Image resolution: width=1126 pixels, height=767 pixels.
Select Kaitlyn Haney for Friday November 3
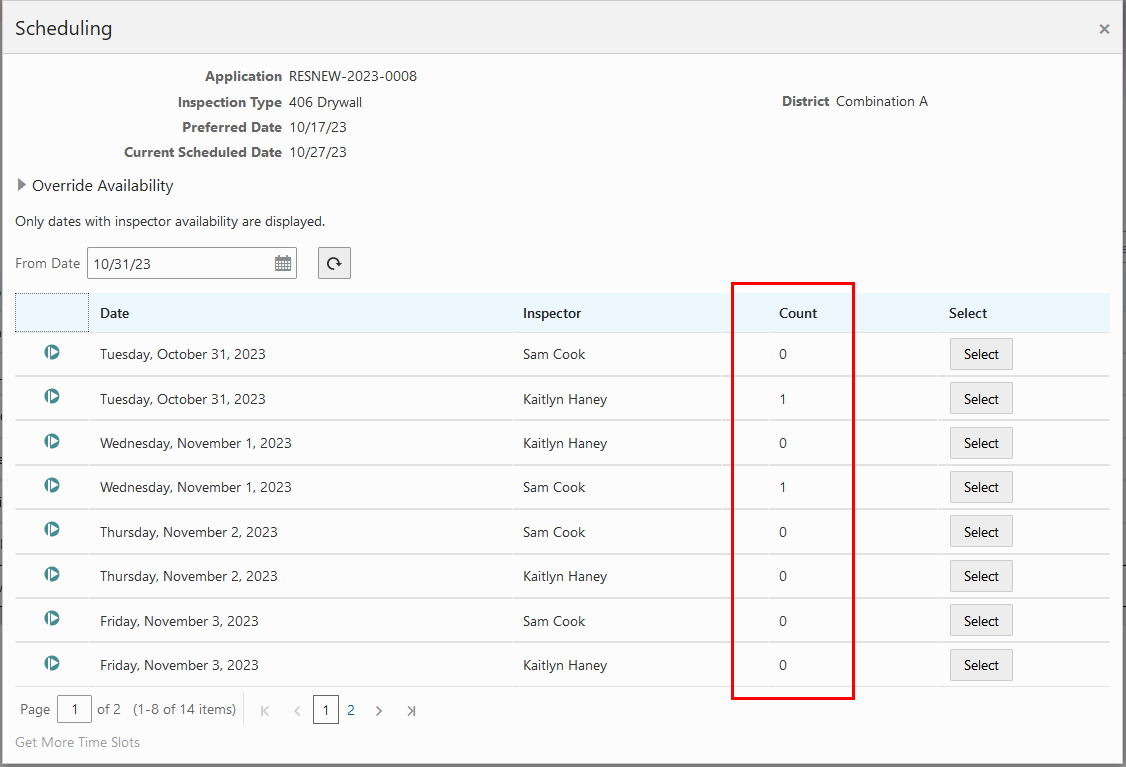click(x=981, y=665)
